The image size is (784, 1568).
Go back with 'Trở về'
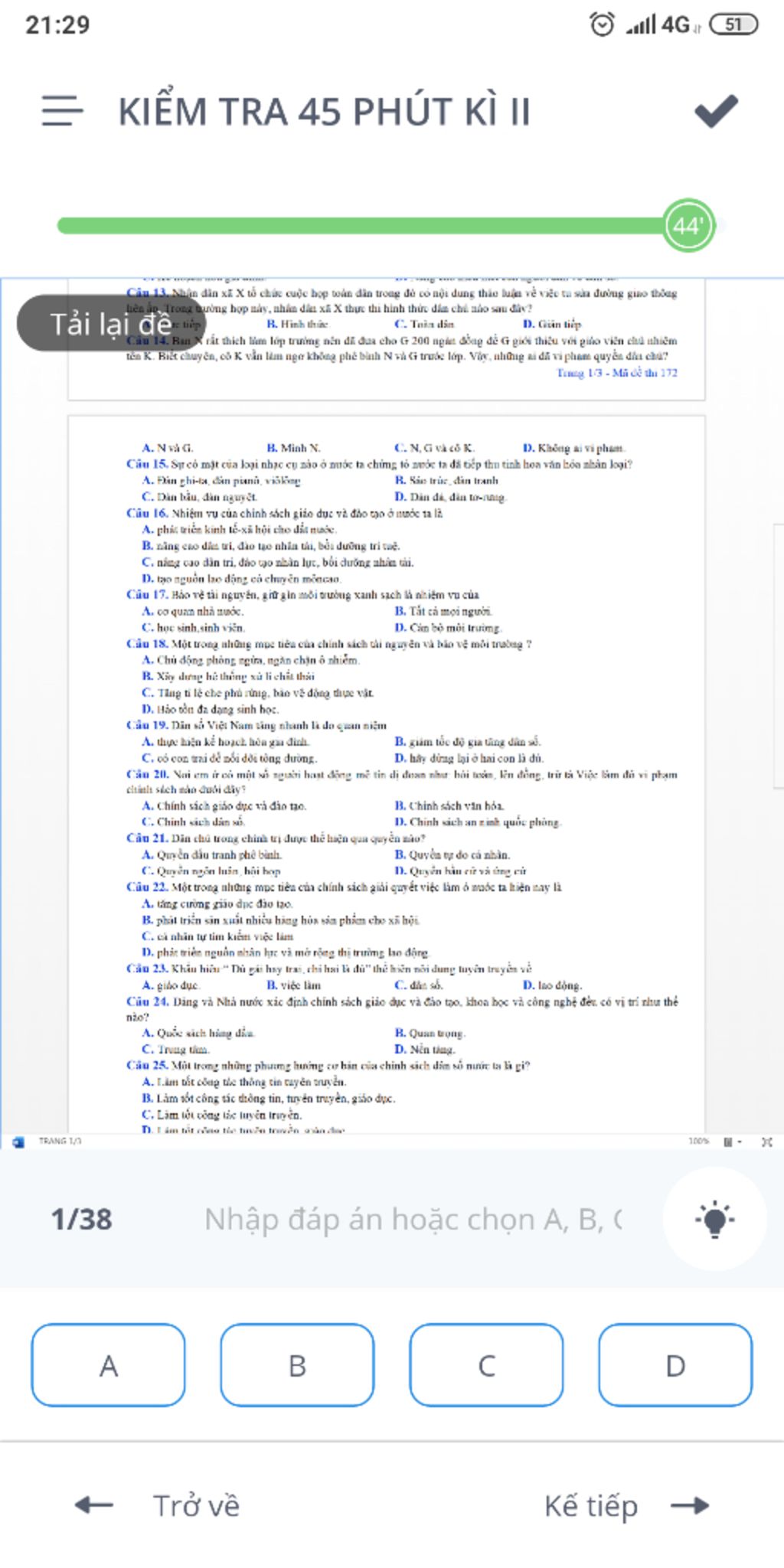157,1505
